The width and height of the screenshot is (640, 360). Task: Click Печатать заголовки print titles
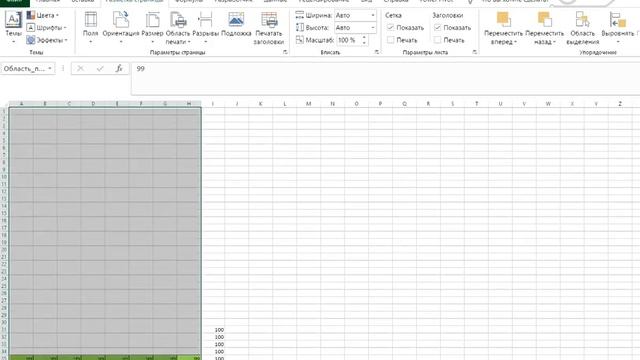point(269,28)
